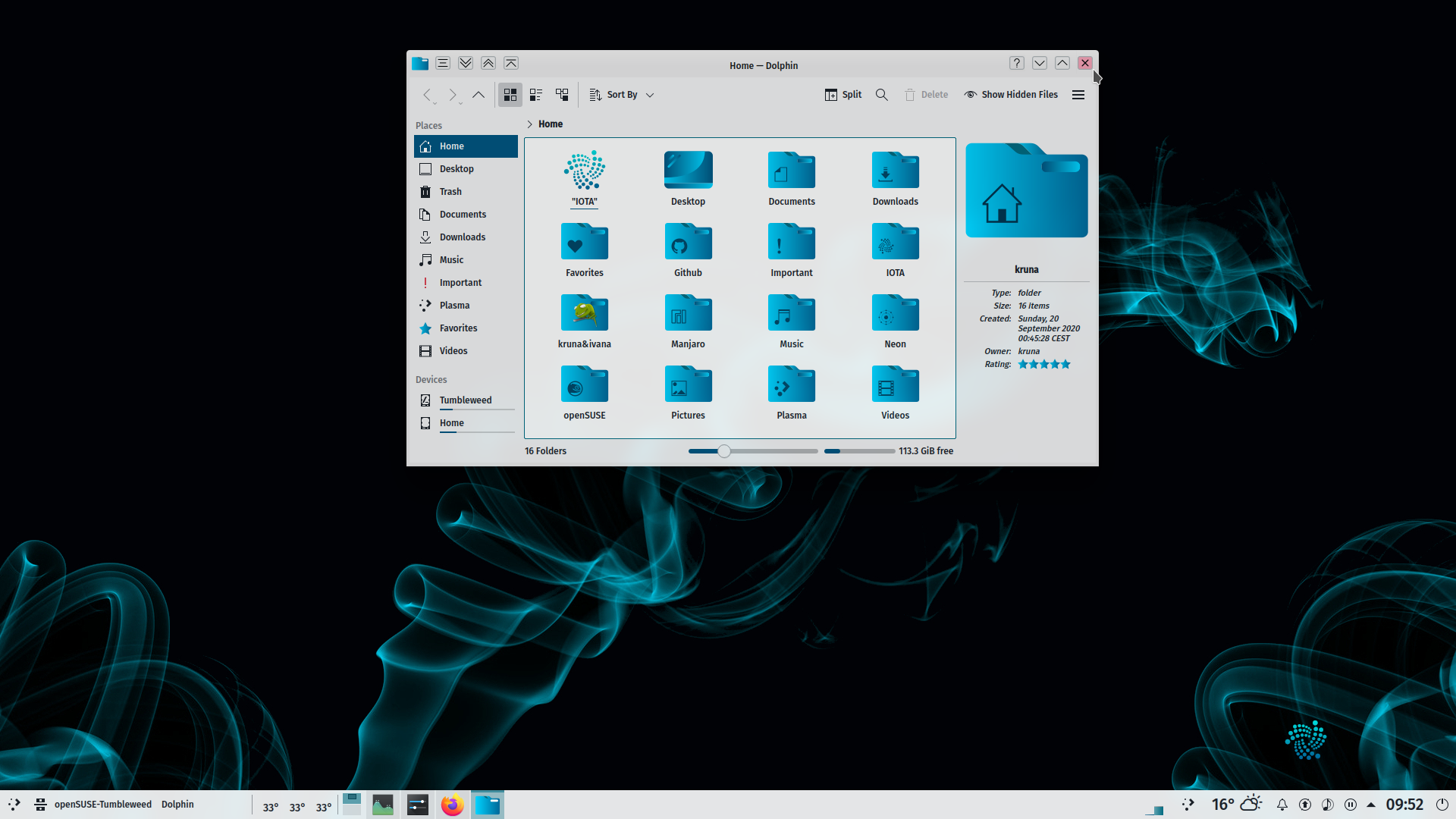Image resolution: width=1456 pixels, height=819 pixels.
Task: Select the kruna&ivana folder
Action: point(585,321)
